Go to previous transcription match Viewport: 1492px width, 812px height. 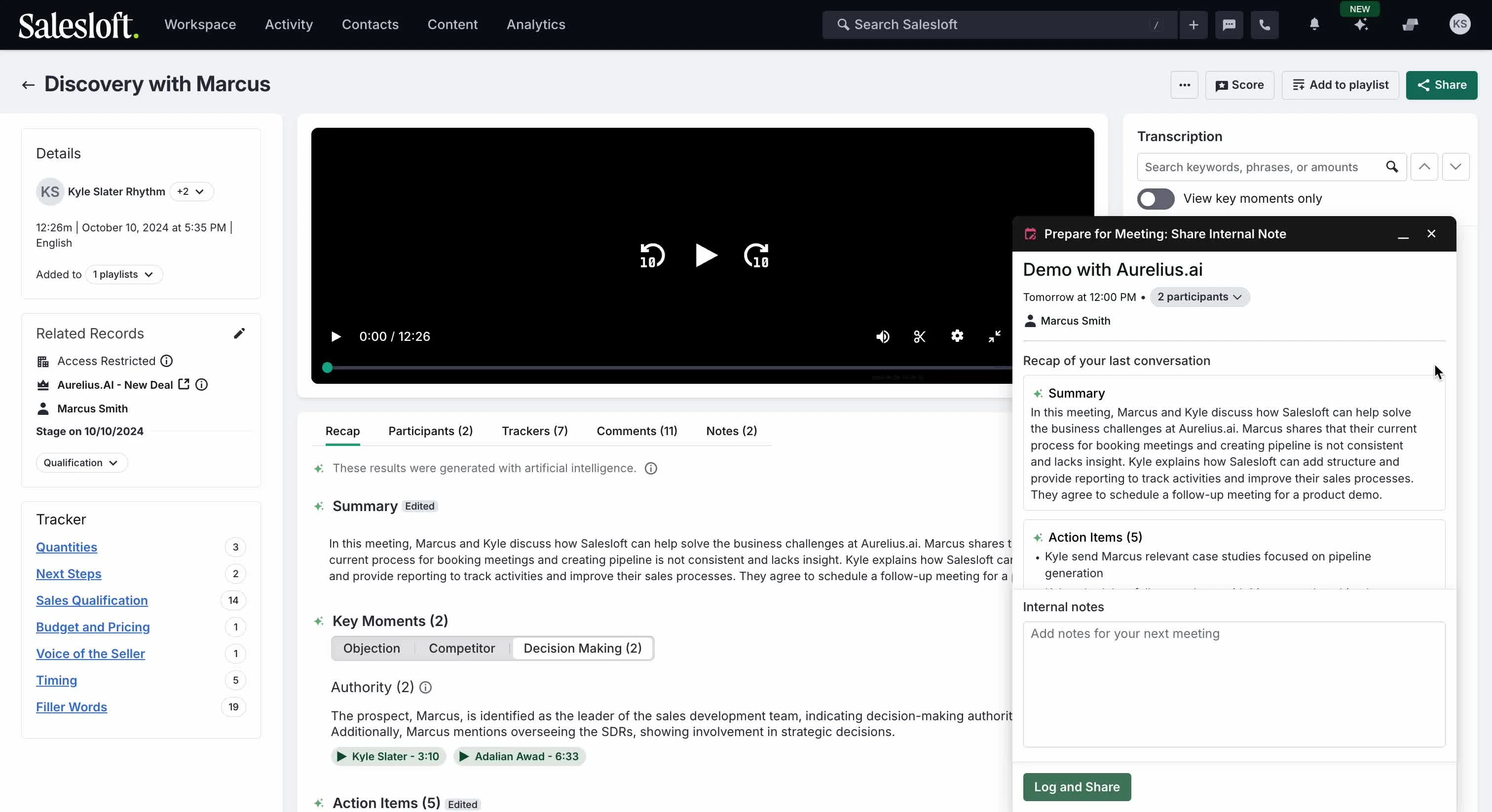click(x=1423, y=167)
